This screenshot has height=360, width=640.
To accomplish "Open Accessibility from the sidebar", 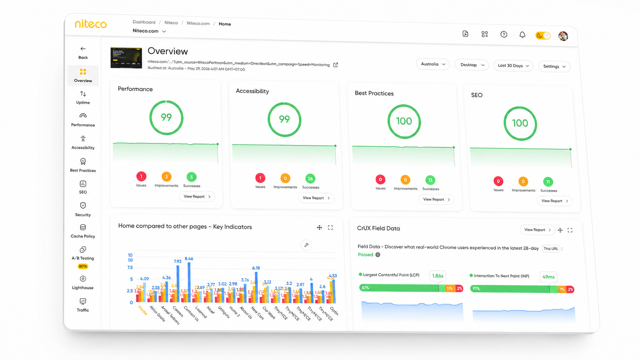I will coord(83,142).
